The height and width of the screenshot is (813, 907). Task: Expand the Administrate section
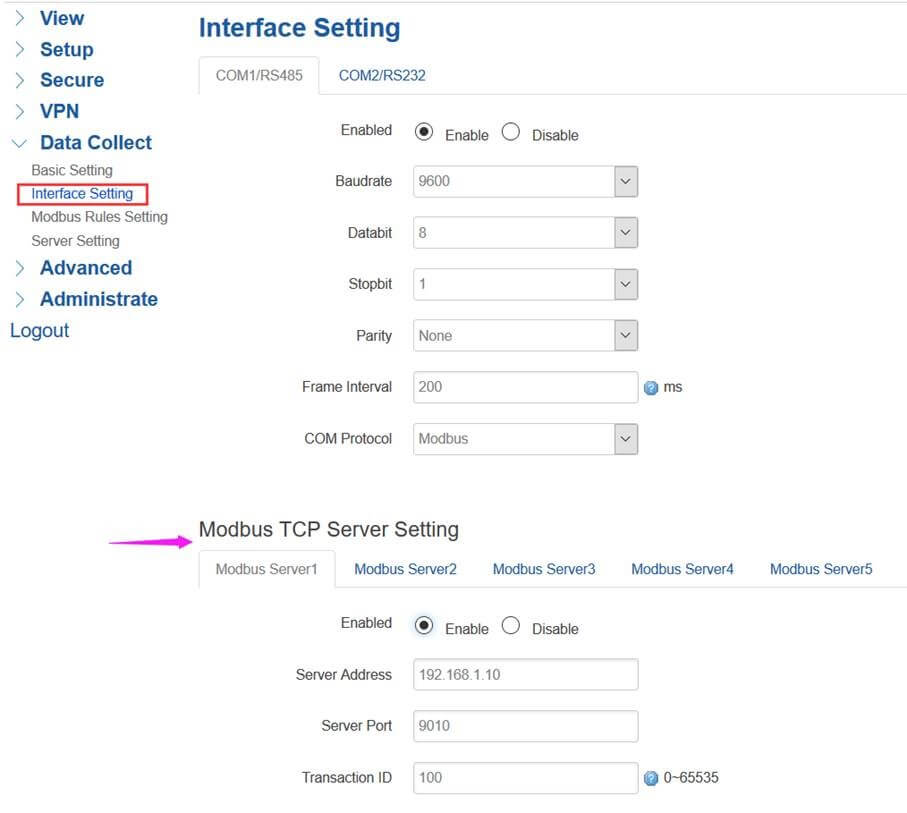pos(99,298)
